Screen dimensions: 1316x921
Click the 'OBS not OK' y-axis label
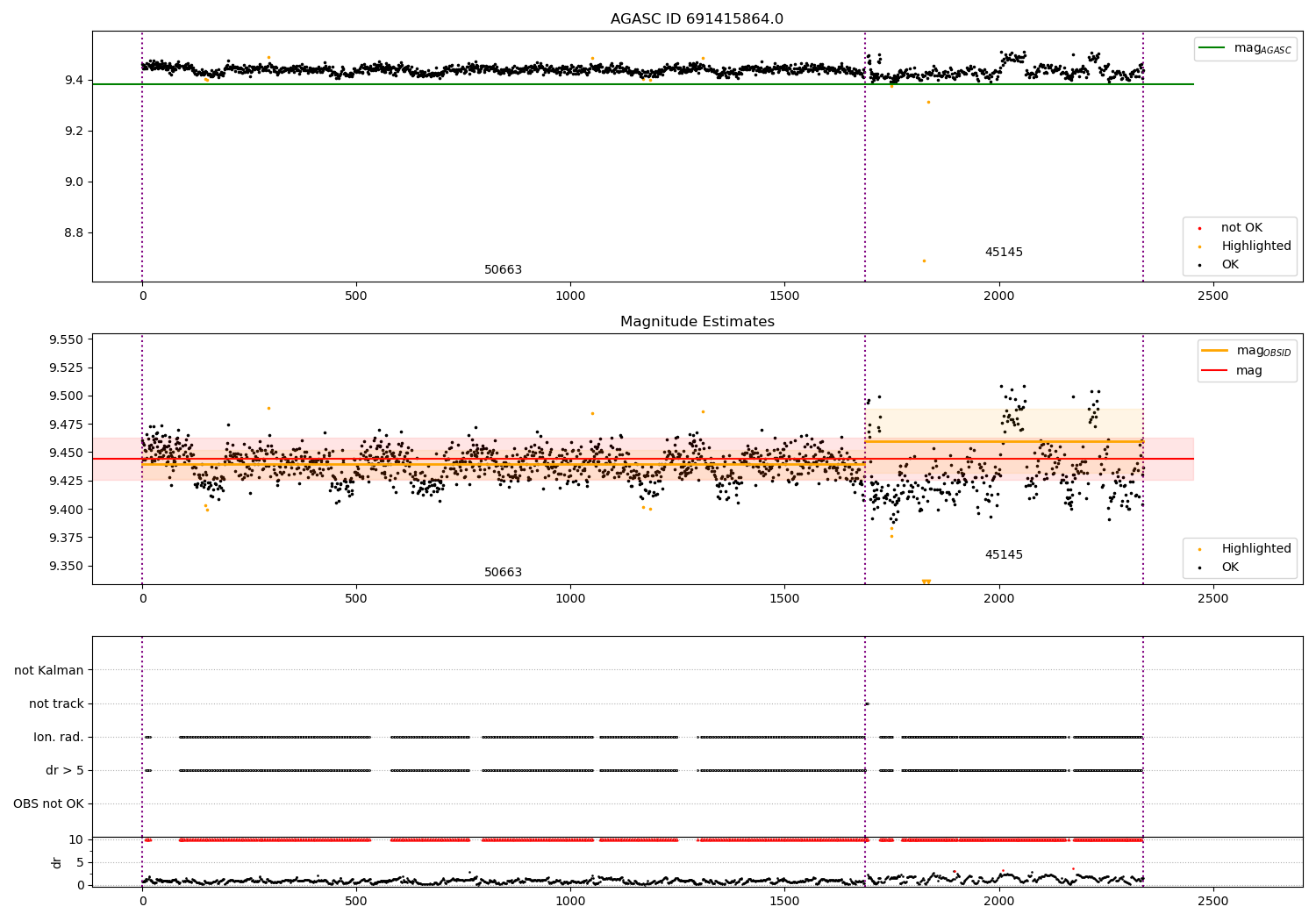(48, 804)
